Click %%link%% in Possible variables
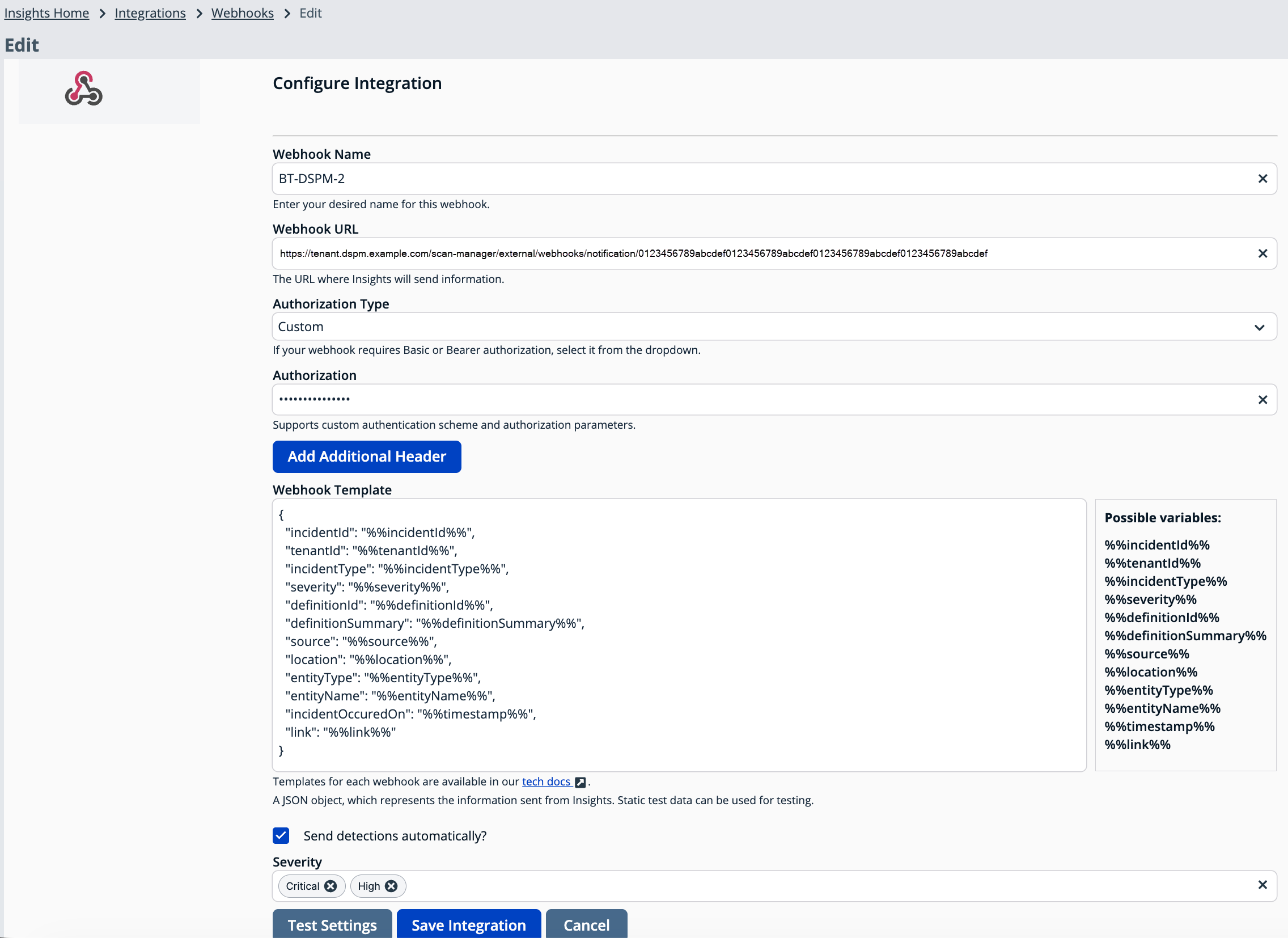Screen dimensions: 1288x938 [1138, 745]
